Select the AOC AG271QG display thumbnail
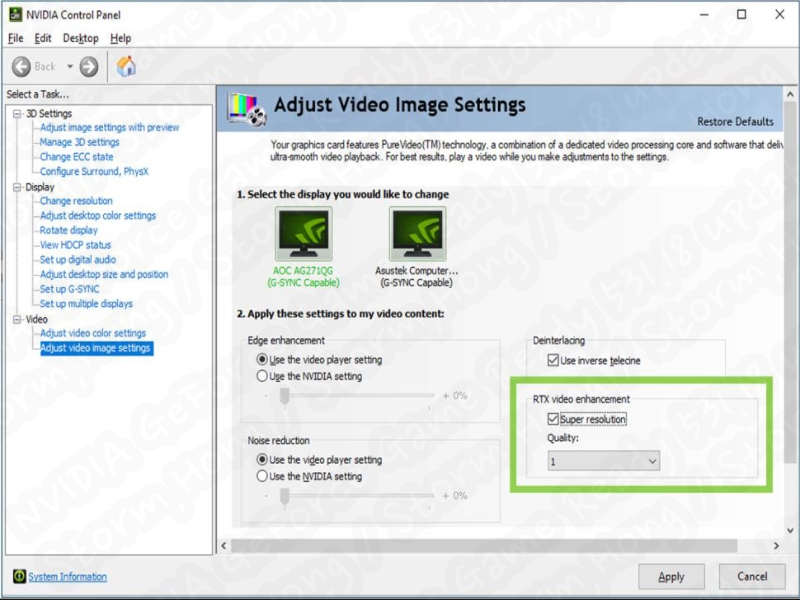The width and height of the screenshot is (800, 600). pos(304,234)
